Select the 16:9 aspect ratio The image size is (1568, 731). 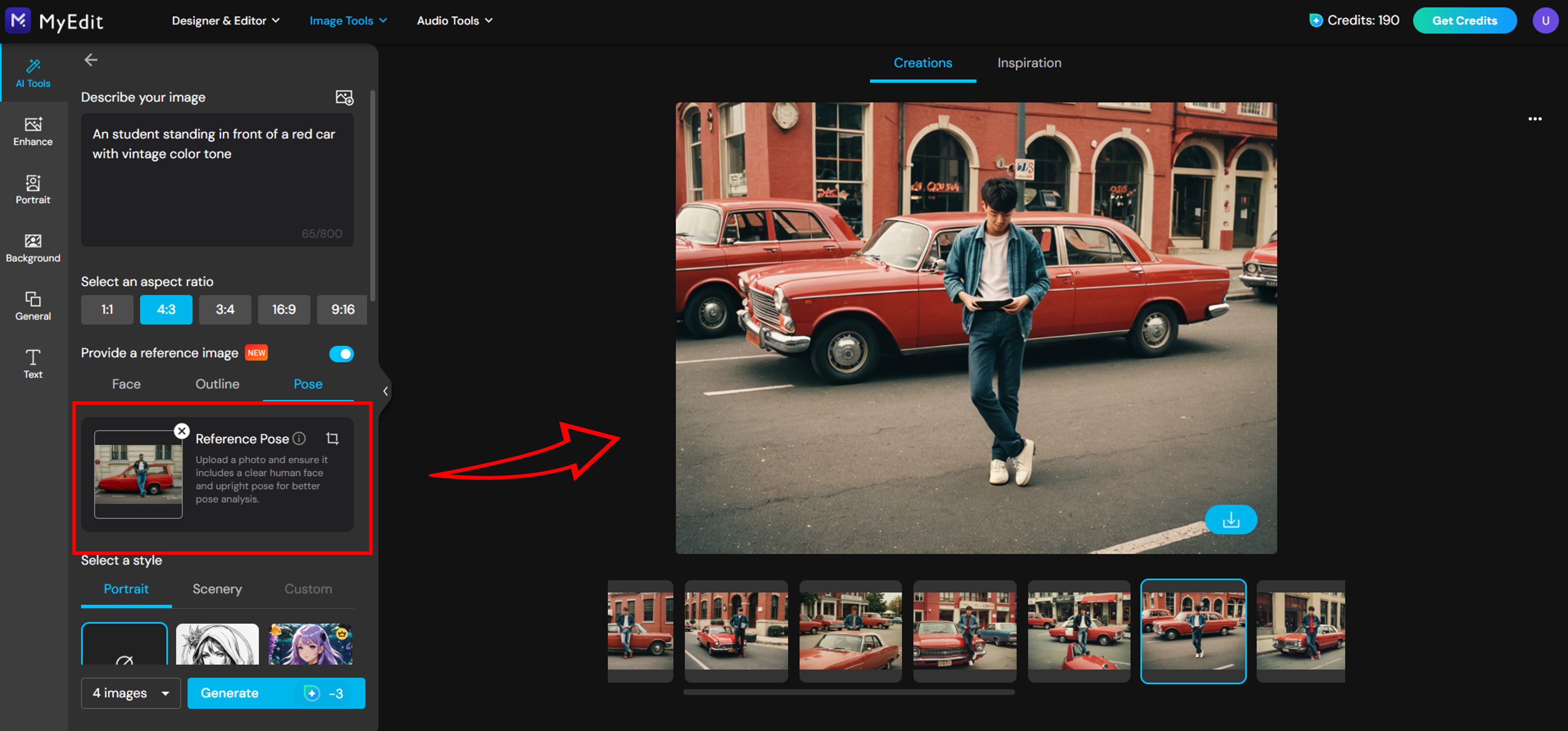click(284, 309)
